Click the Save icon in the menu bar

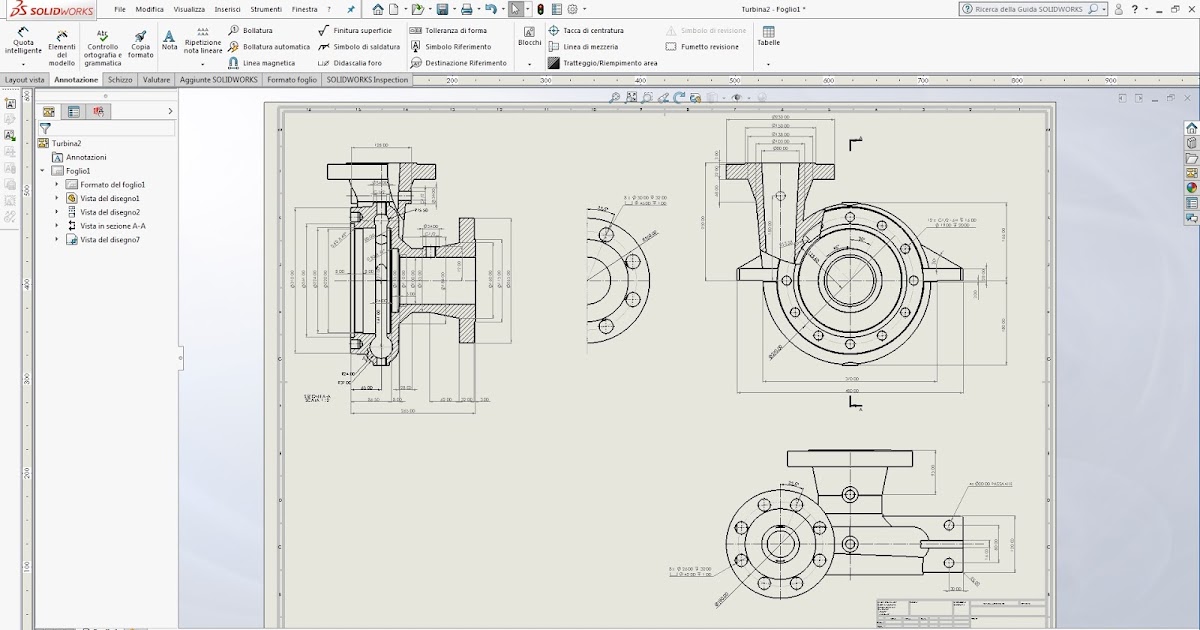coord(440,9)
